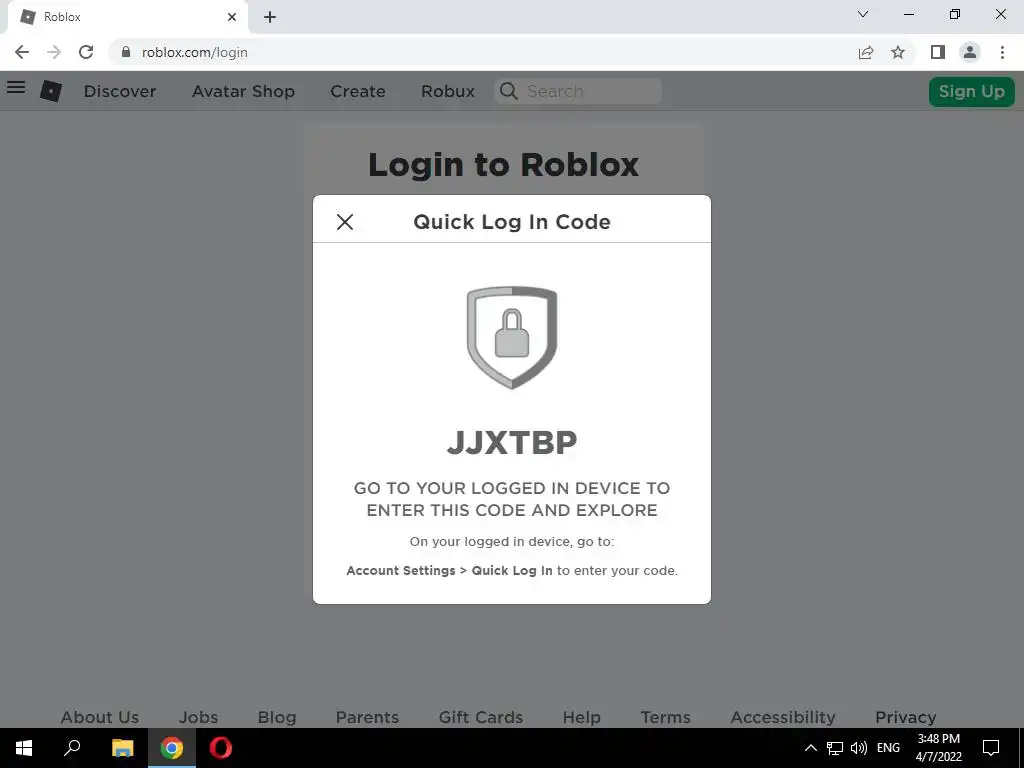Open Chrome profile avatar
The image size is (1024, 768).
tap(970, 52)
